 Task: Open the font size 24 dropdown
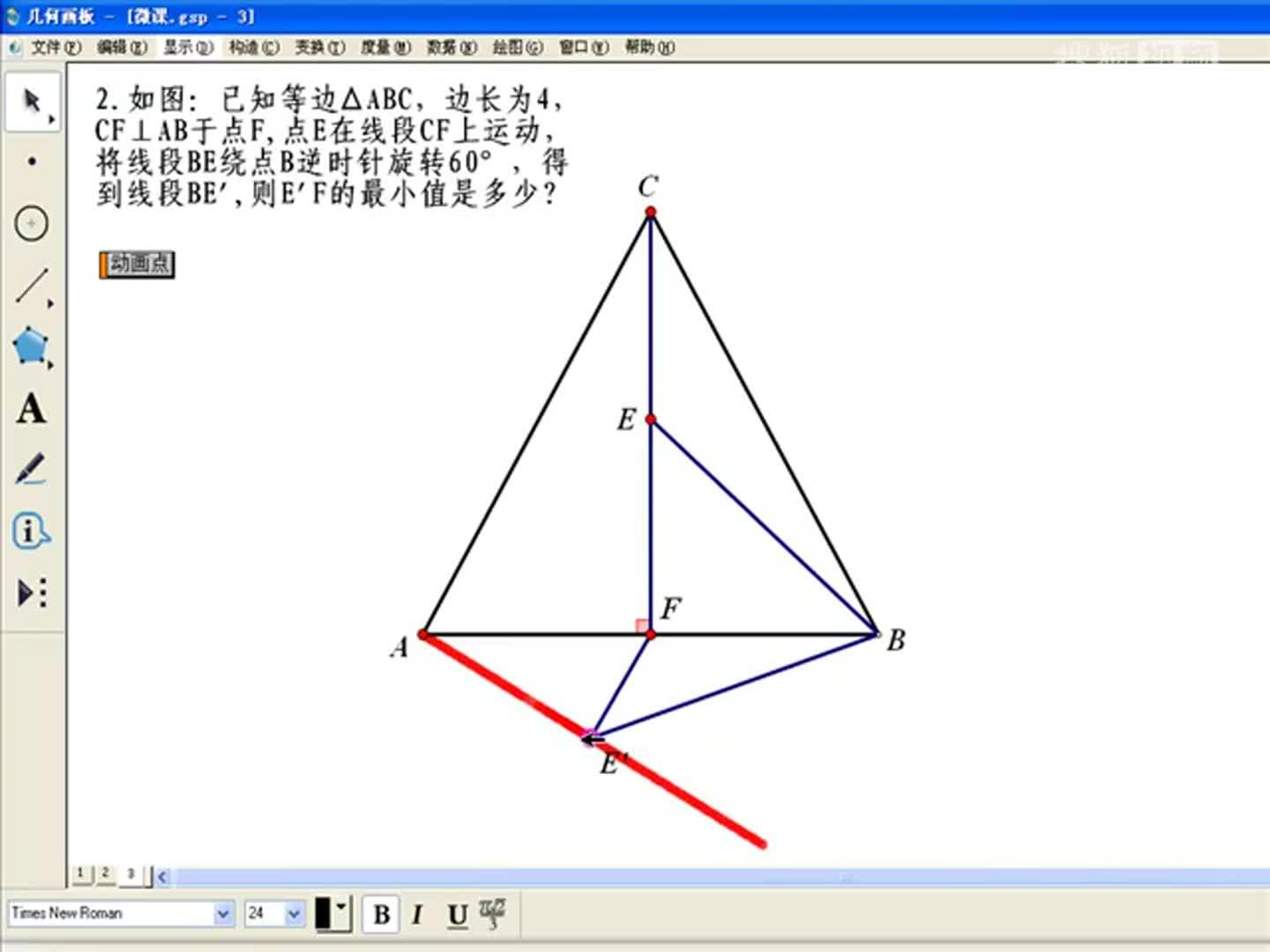291,914
